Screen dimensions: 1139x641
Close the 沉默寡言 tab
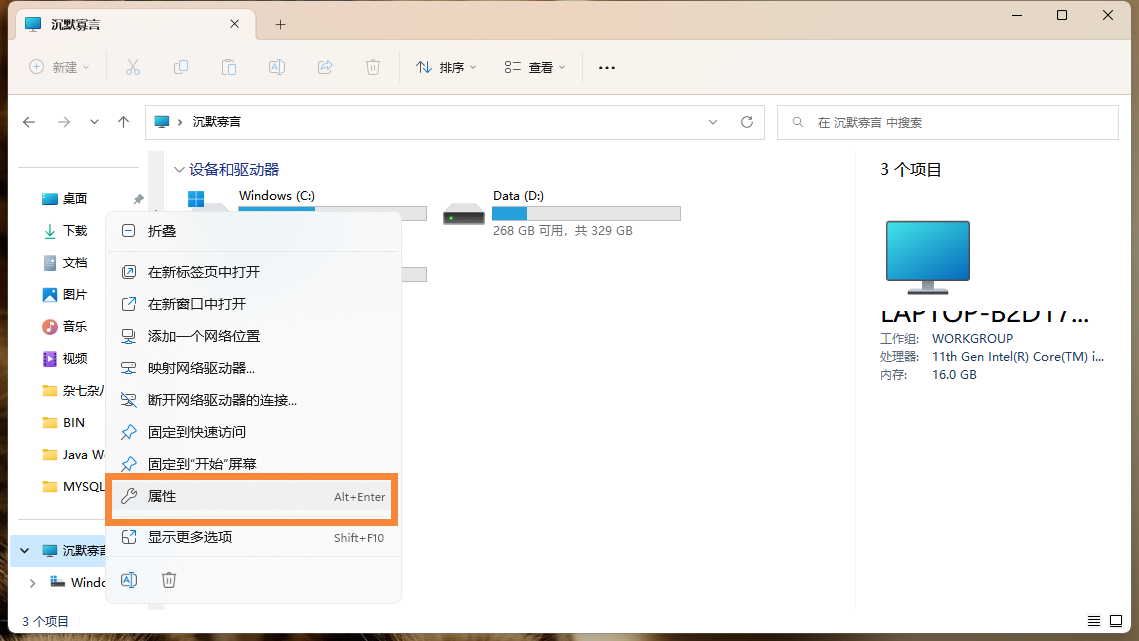pyautogui.click(x=234, y=24)
